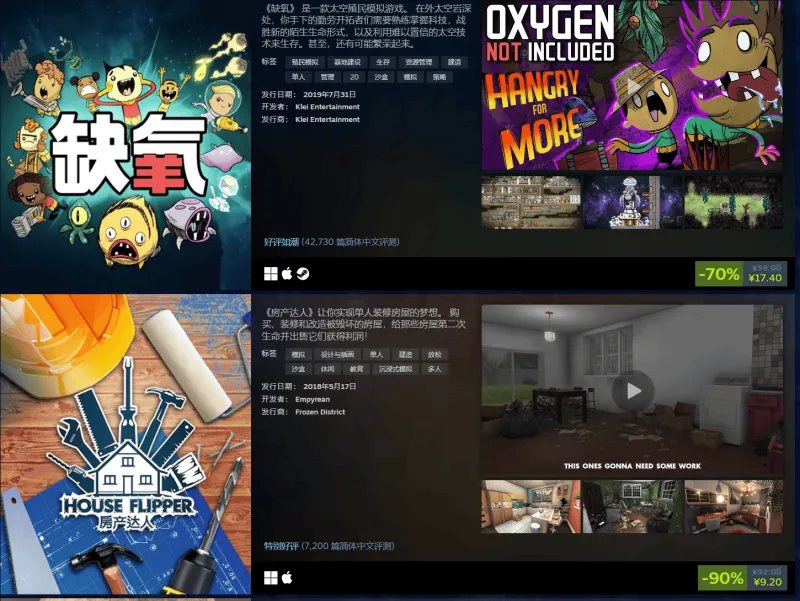Select the 多人 tag

pos(435,369)
